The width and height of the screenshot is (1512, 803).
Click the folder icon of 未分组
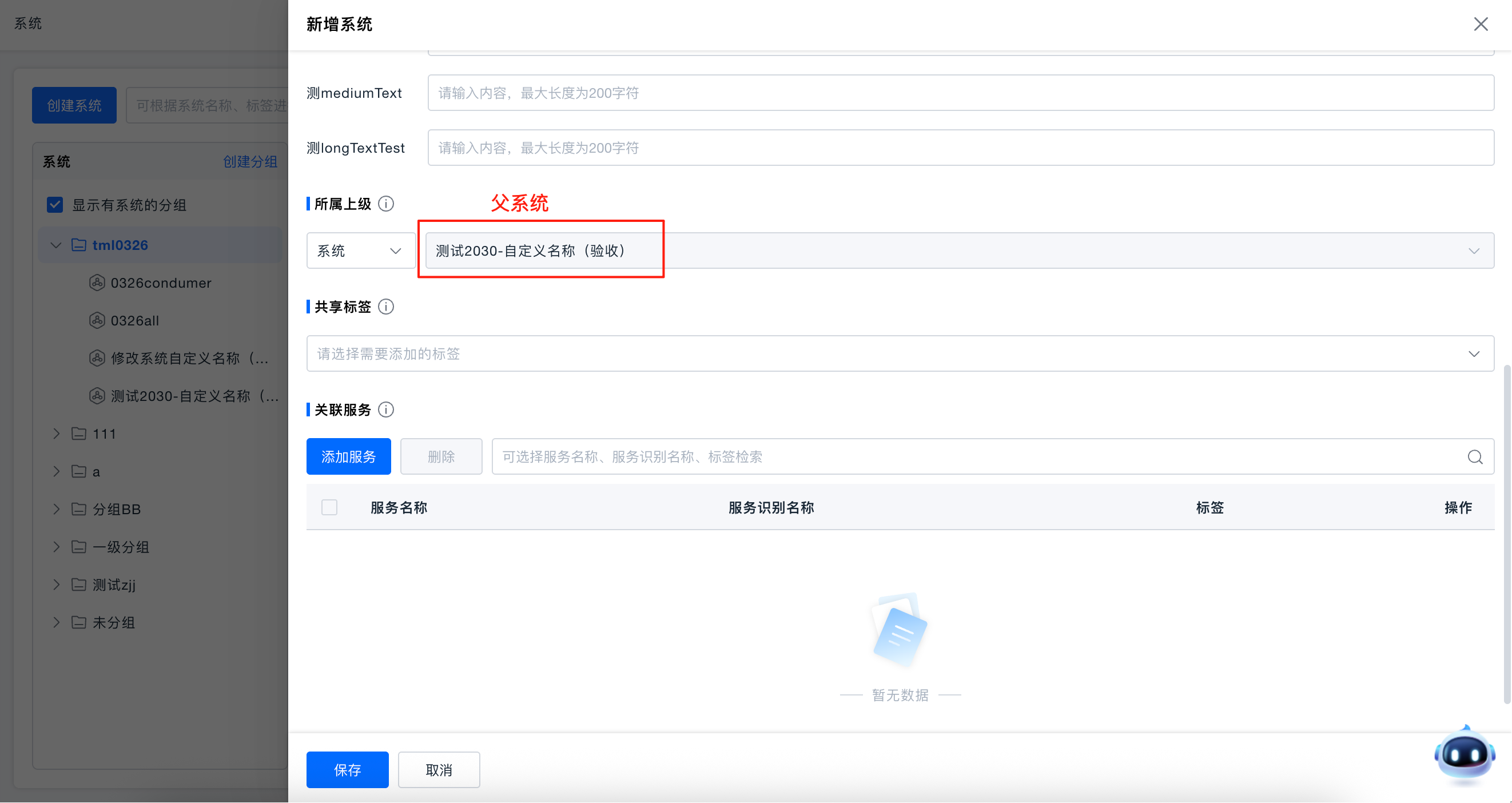pyautogui.click(x=79, y=622)
